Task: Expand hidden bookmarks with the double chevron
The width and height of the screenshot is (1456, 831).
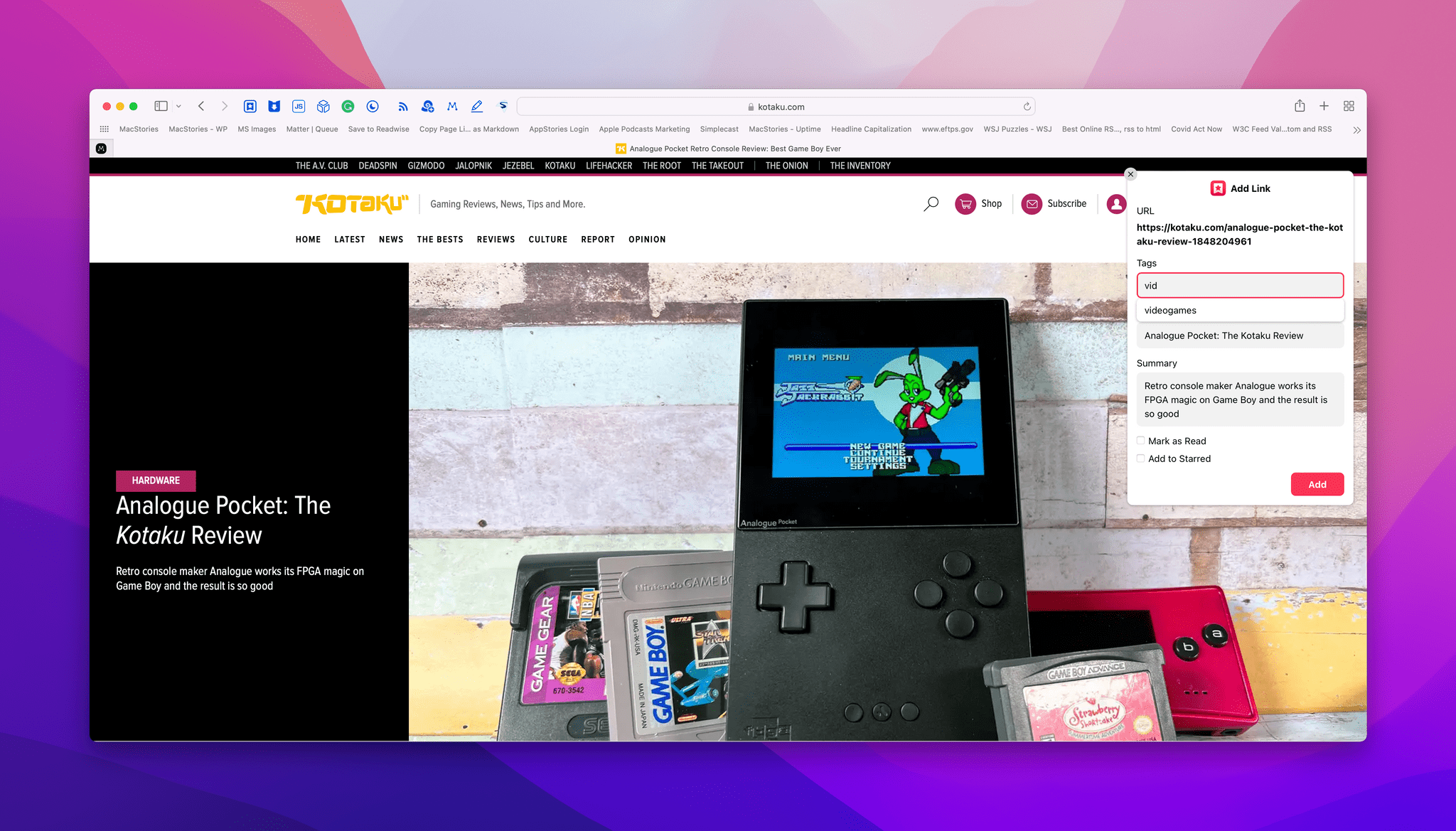Action: point(1356,129)
